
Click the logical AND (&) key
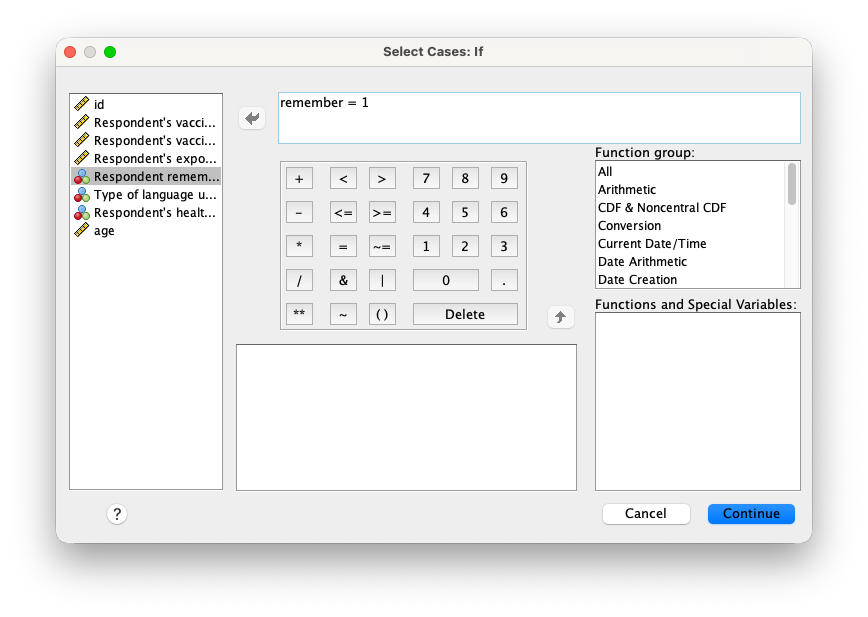(x=343, y=280)
